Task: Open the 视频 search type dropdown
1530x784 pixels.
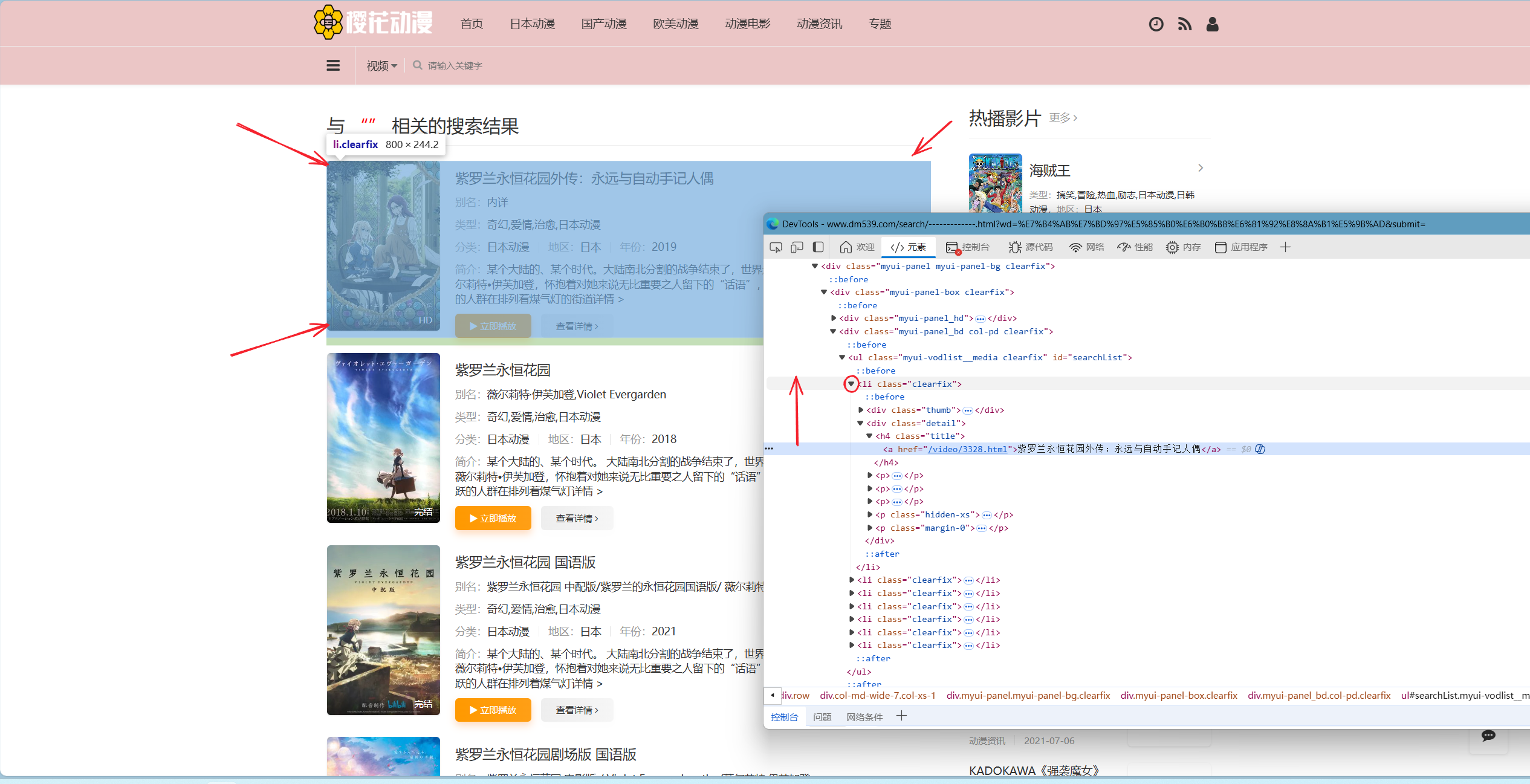Action: tap(381, 65)
